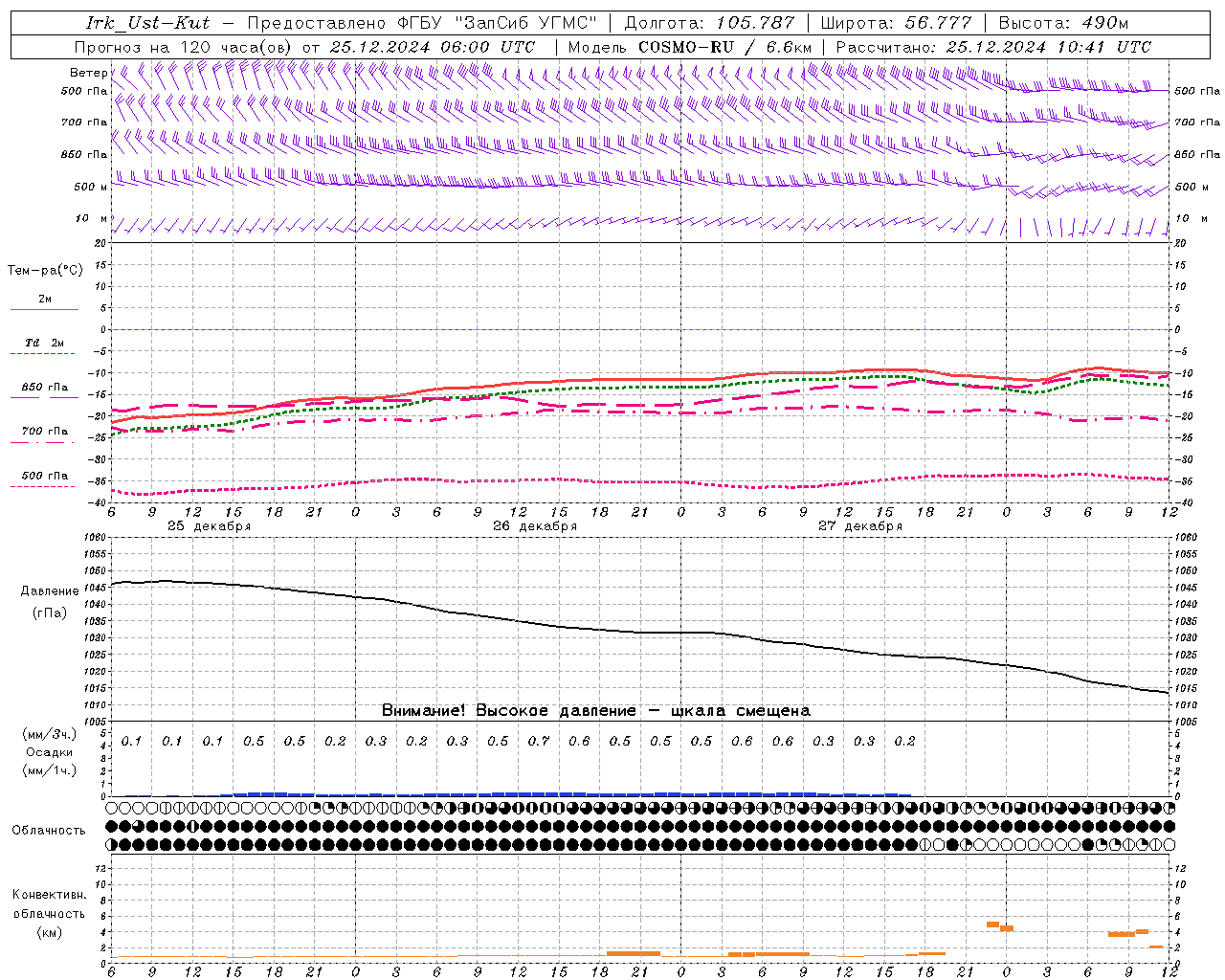
Task: Click the 0.7 precipitation value
Action: pos(539,741)
